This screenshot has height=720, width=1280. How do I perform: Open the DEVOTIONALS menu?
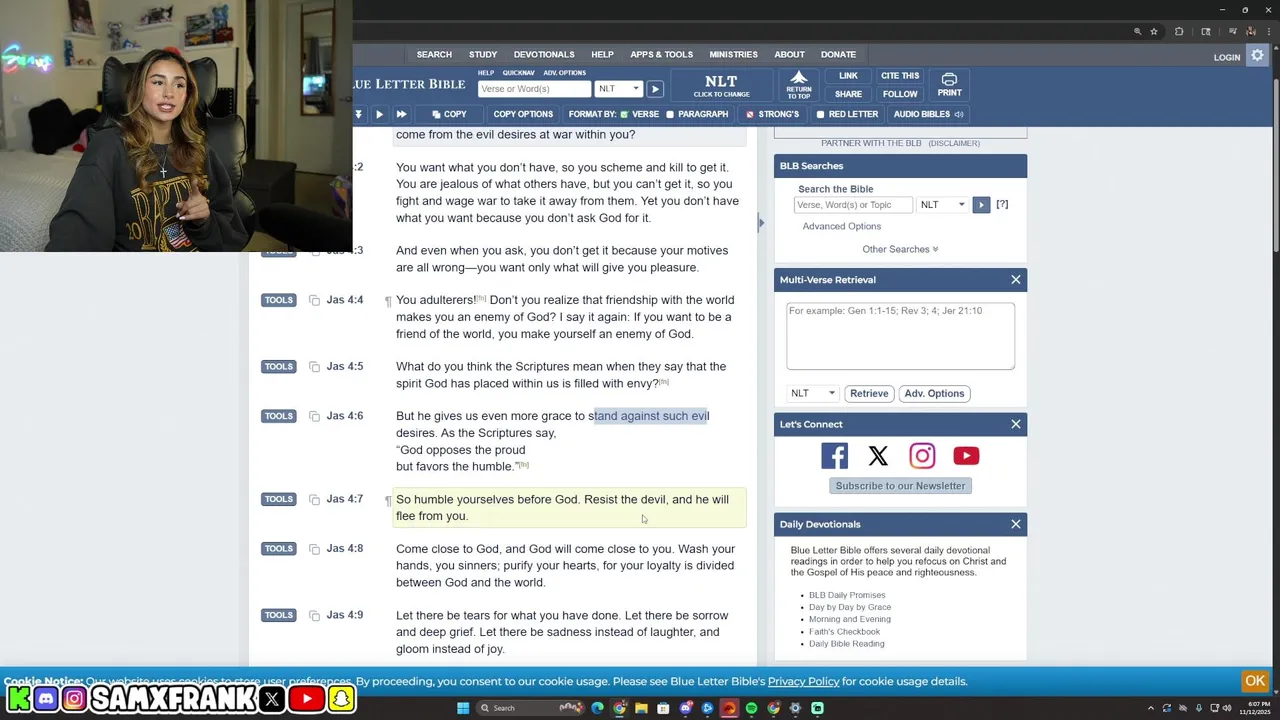[544, 54]
